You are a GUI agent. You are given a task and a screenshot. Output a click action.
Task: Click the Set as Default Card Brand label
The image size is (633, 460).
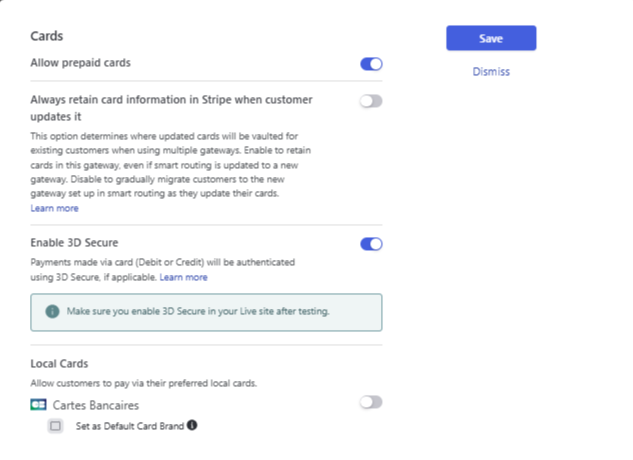[x=130, y=426]
